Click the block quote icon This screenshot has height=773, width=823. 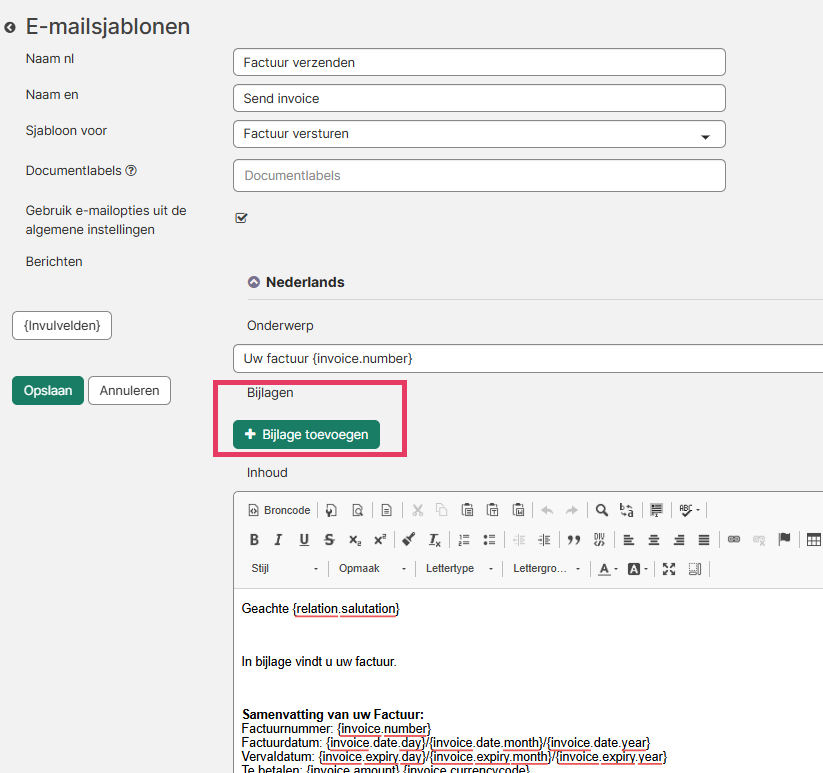(x=574, y=540)
